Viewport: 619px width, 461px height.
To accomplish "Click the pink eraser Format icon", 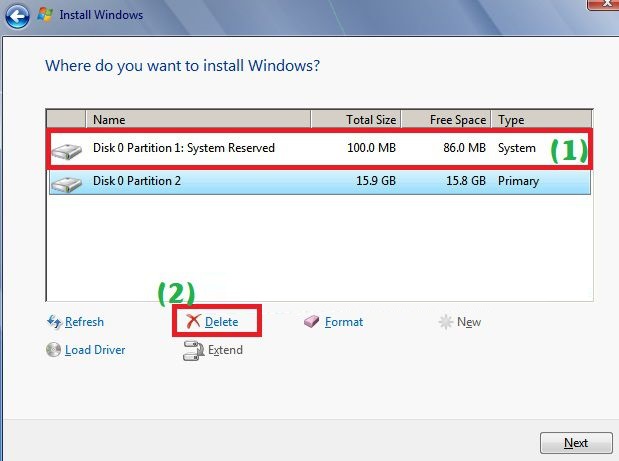I will click(311, 322).
